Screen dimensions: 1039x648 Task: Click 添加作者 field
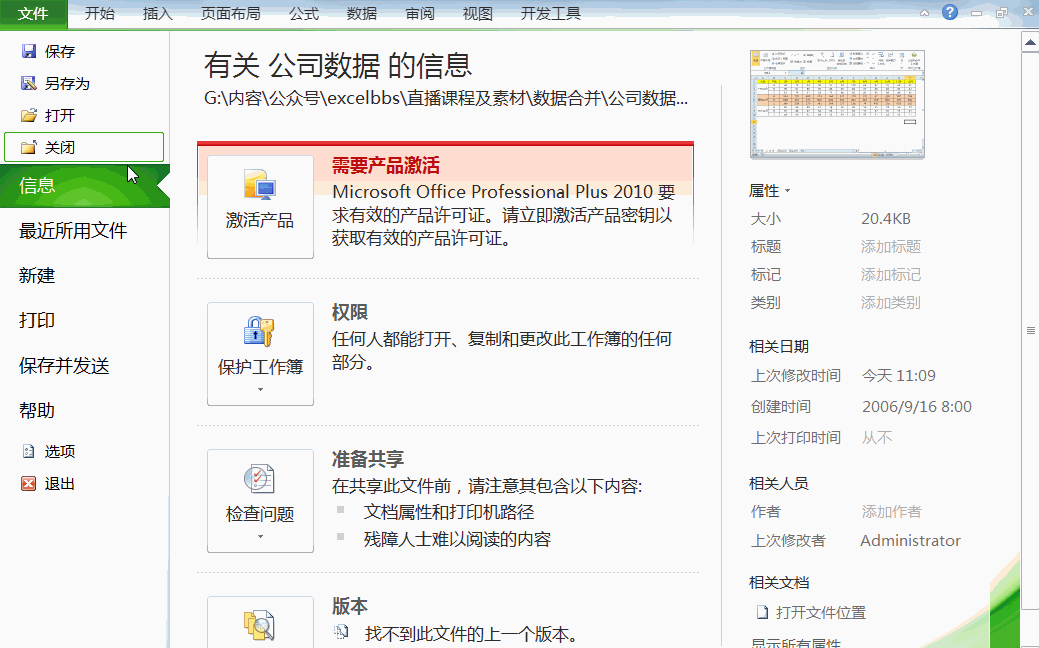tap(891, 512)
